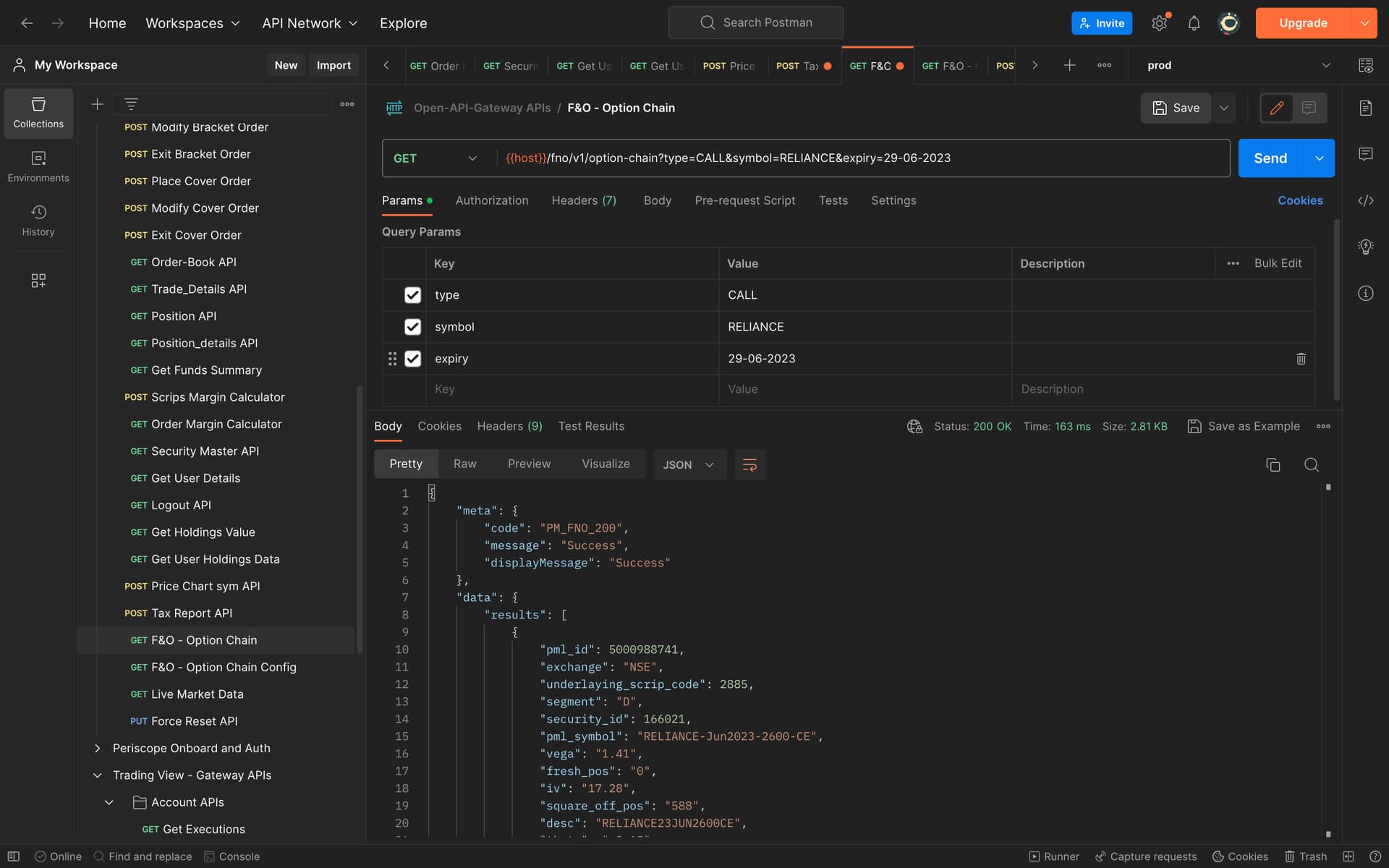Switch to comment mode icon
The image size is (1389, 868).
click(1309, 108)
